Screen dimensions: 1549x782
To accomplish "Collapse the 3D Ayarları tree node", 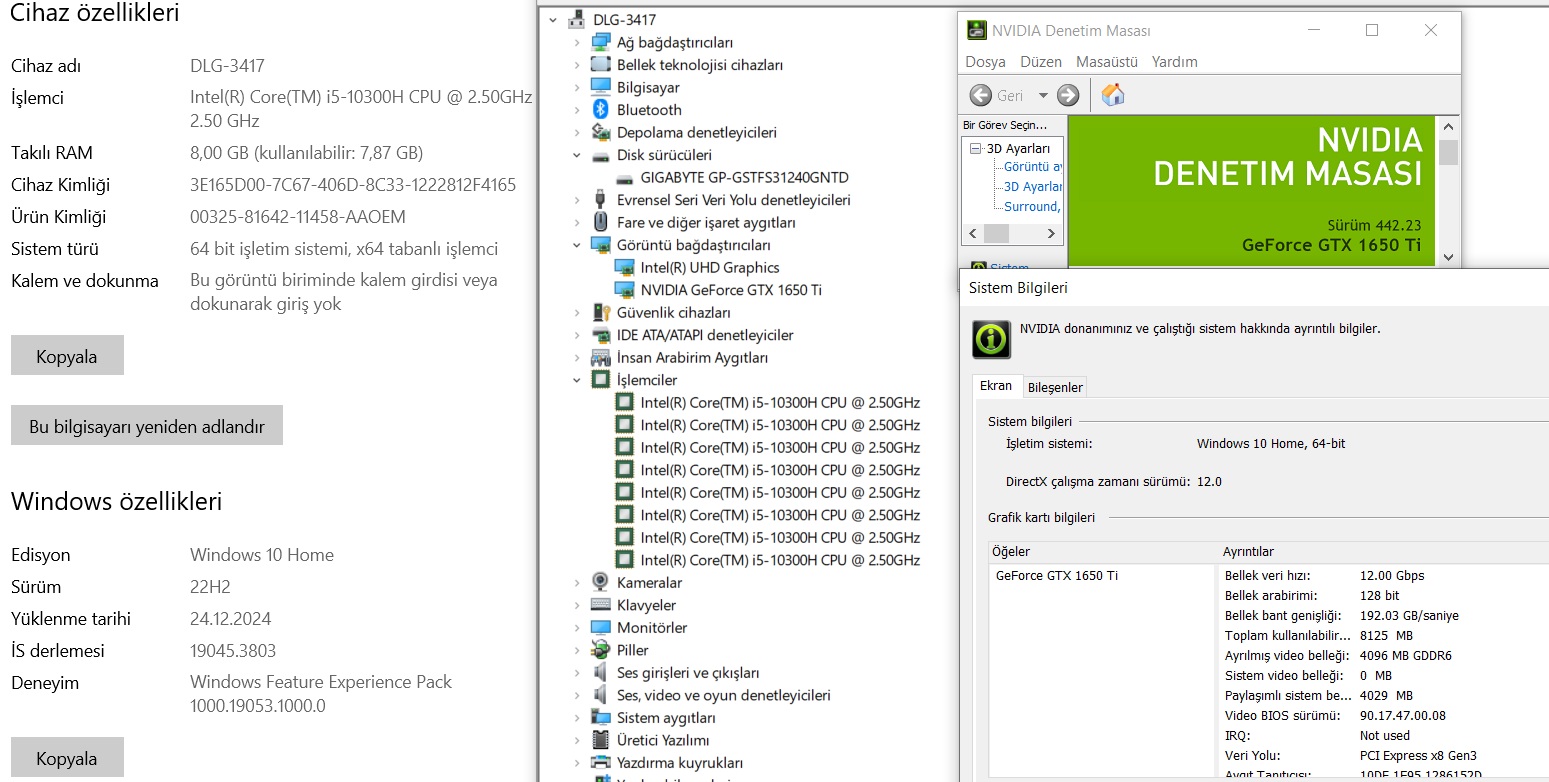I will 977,148.
